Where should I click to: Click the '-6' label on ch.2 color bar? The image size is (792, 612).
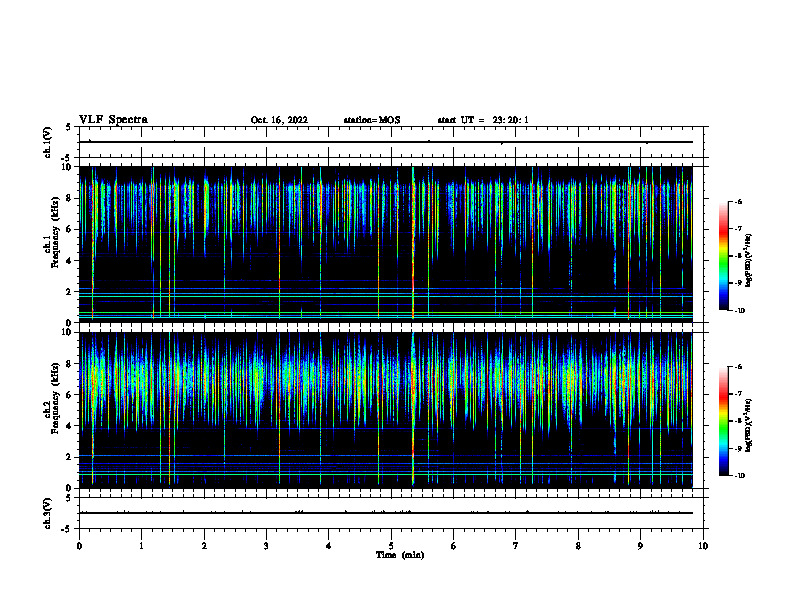[738, 367]
